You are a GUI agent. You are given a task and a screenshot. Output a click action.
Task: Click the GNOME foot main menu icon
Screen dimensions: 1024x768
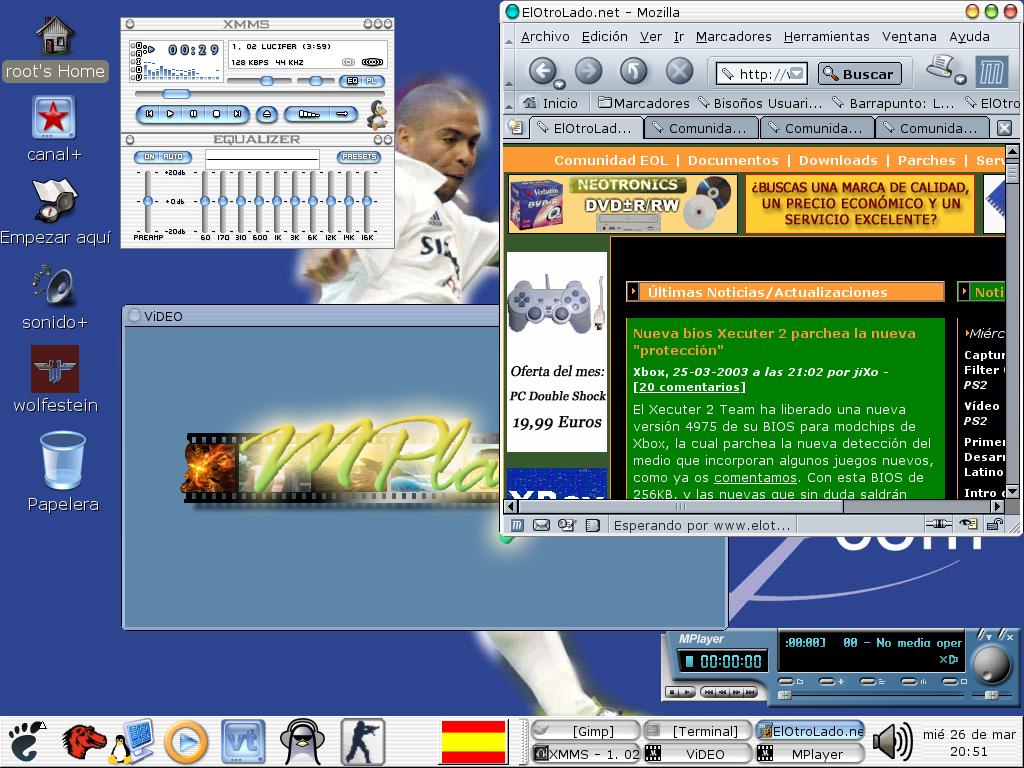click(x=24, y=741)
